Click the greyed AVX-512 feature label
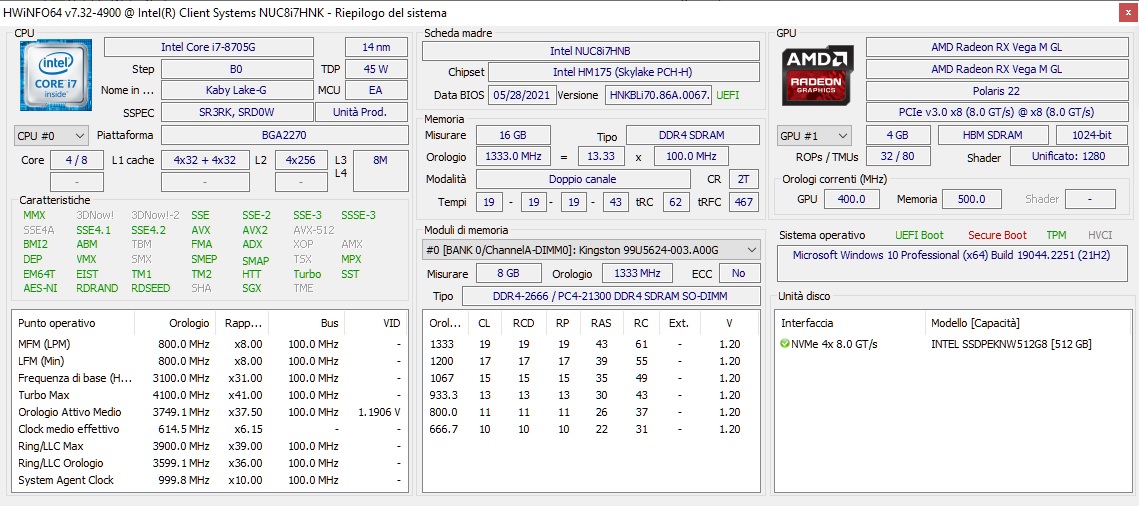 tap(313, 229)
